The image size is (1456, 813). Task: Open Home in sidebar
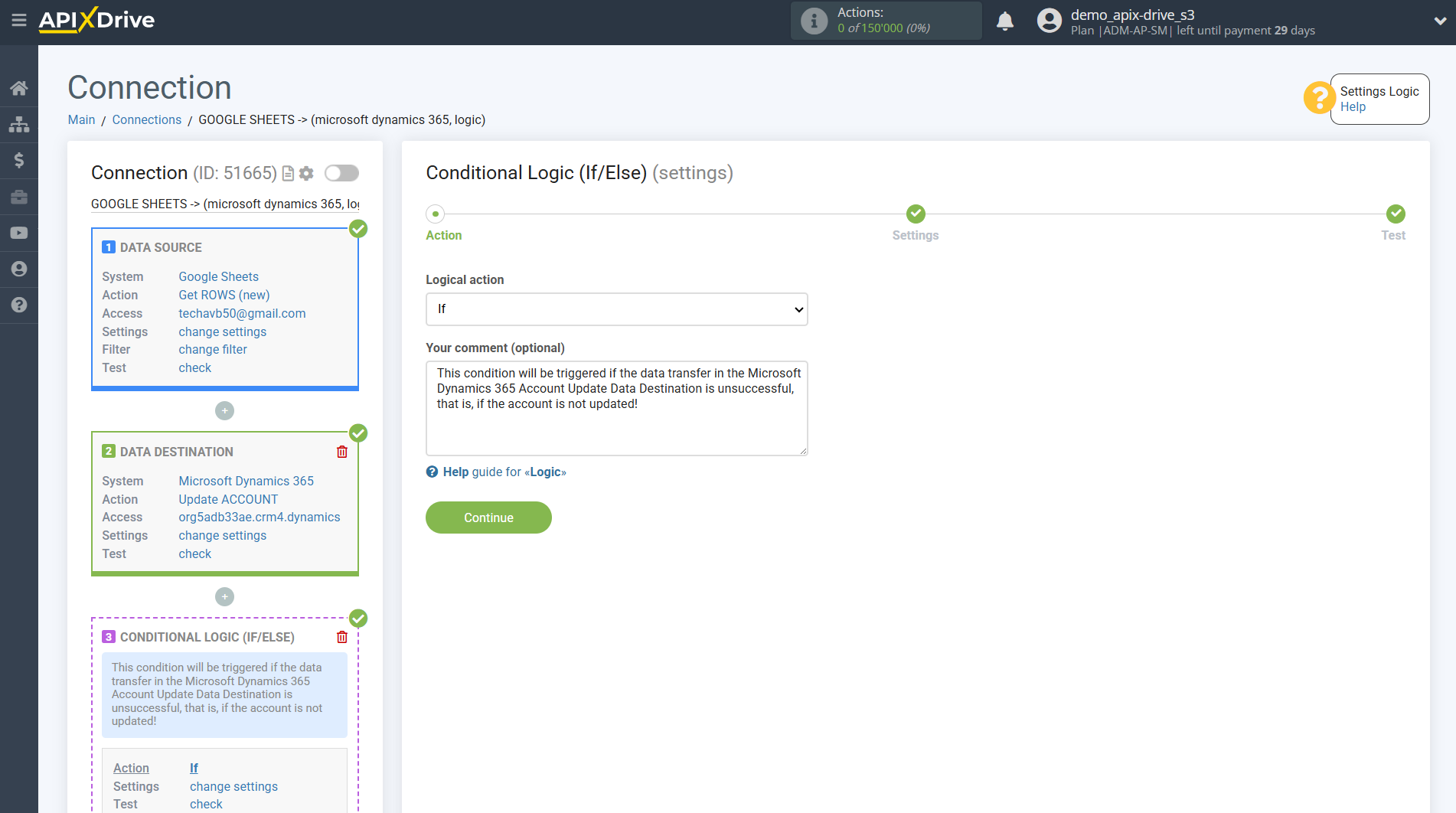19,88
